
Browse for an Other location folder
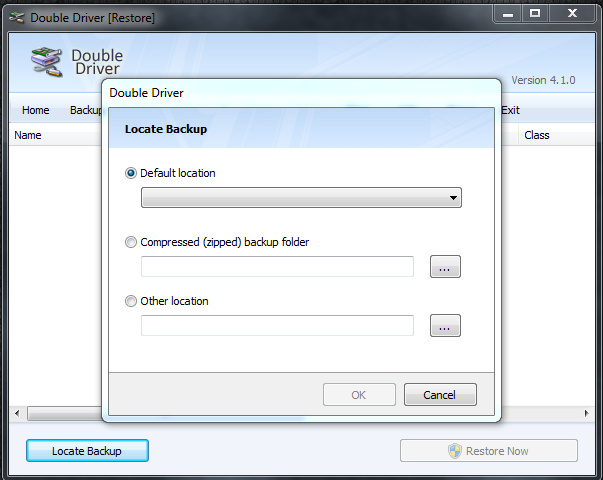445,326
